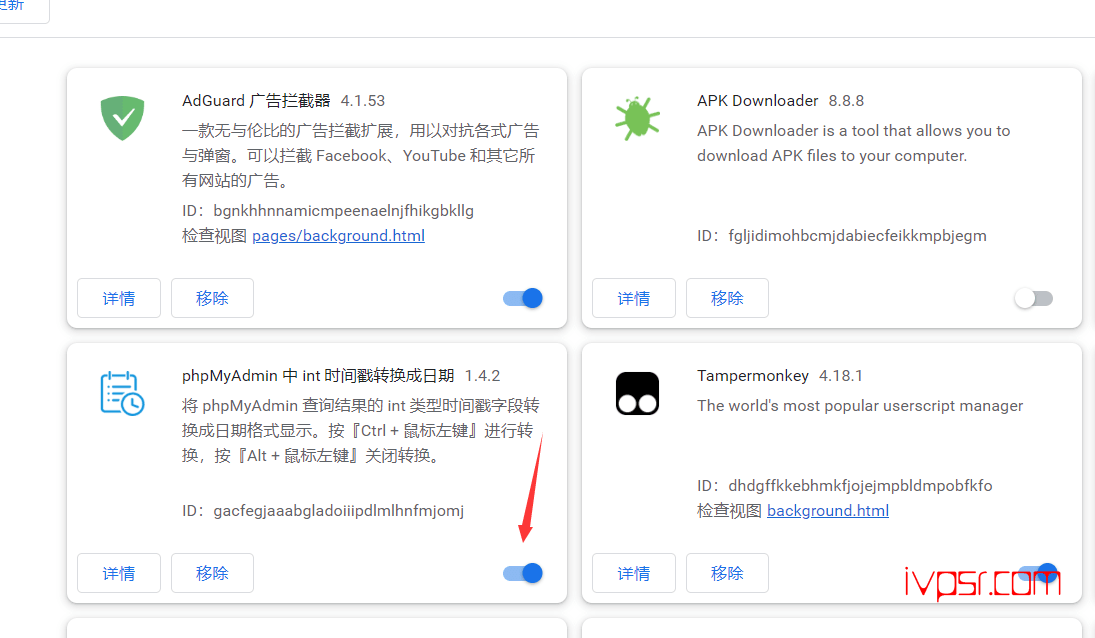Click the AdGuard 广告拦截器 title text

pyautogui.click(x=256, y=101)
